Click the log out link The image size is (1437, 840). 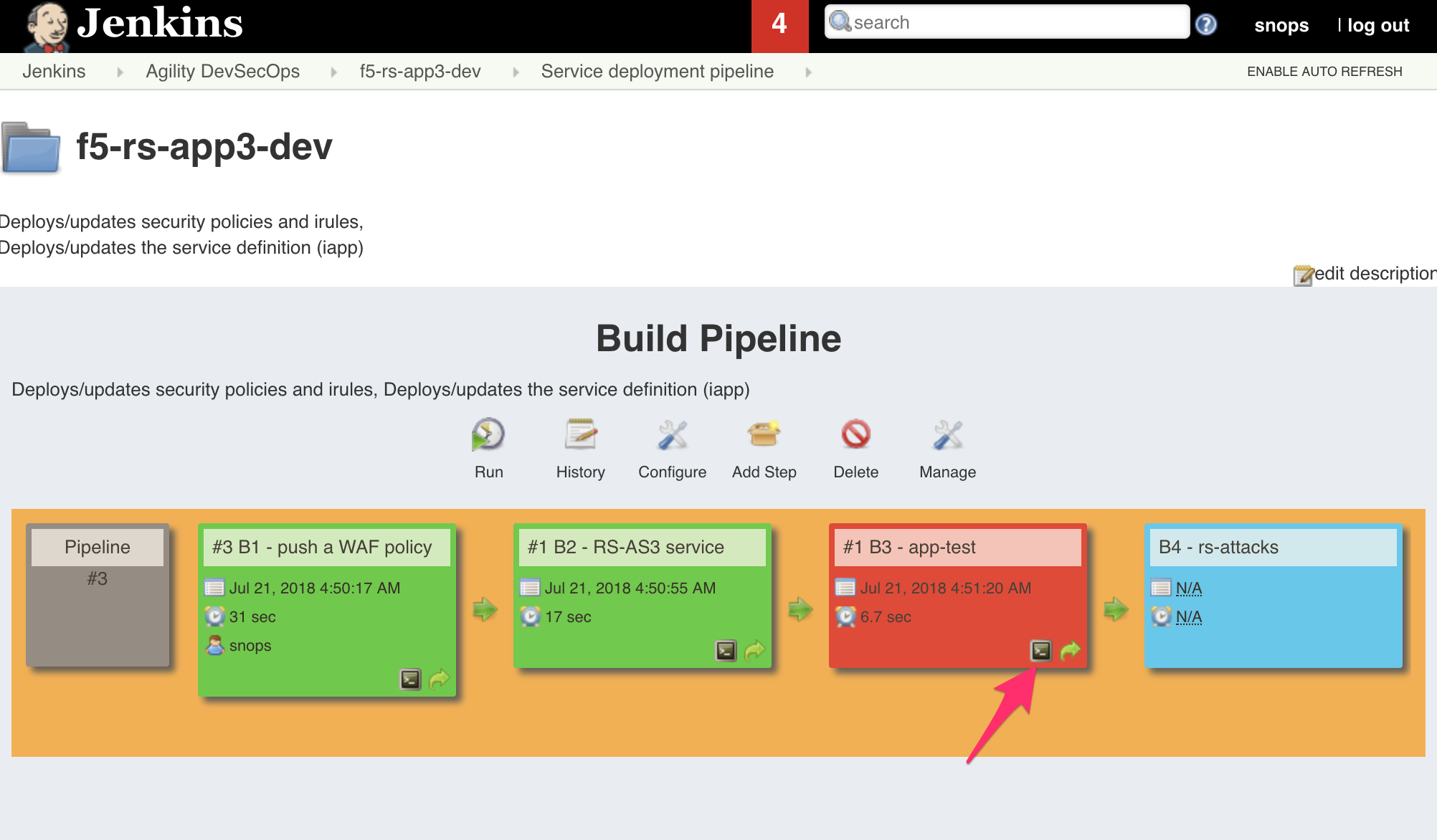point(1378,25)
